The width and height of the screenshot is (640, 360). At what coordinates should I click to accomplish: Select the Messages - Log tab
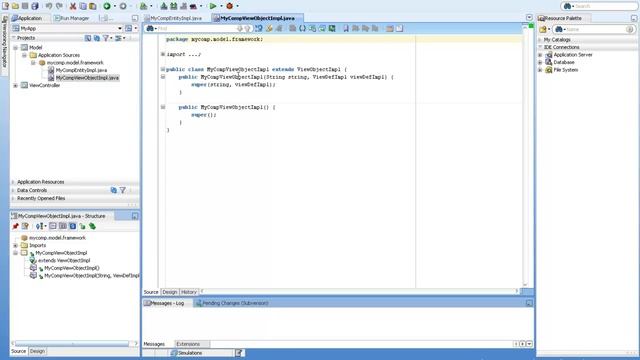pos(164,303)
